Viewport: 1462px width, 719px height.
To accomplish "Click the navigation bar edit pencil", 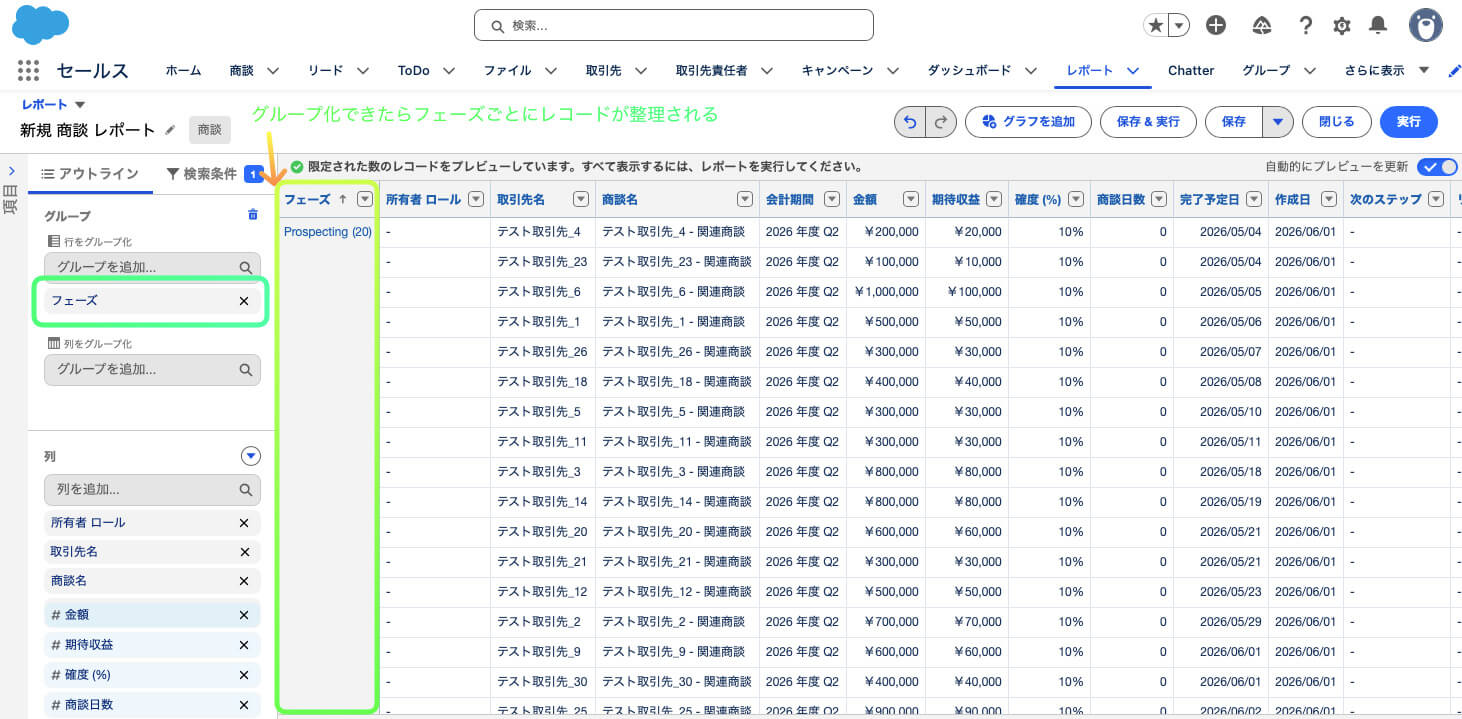I will click(x=1454, y=70).
